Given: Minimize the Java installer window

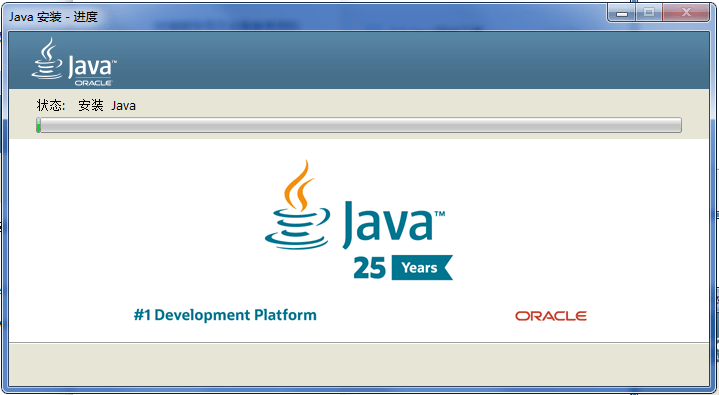Looking at the screenshot, I should click(x=622, y=13).
